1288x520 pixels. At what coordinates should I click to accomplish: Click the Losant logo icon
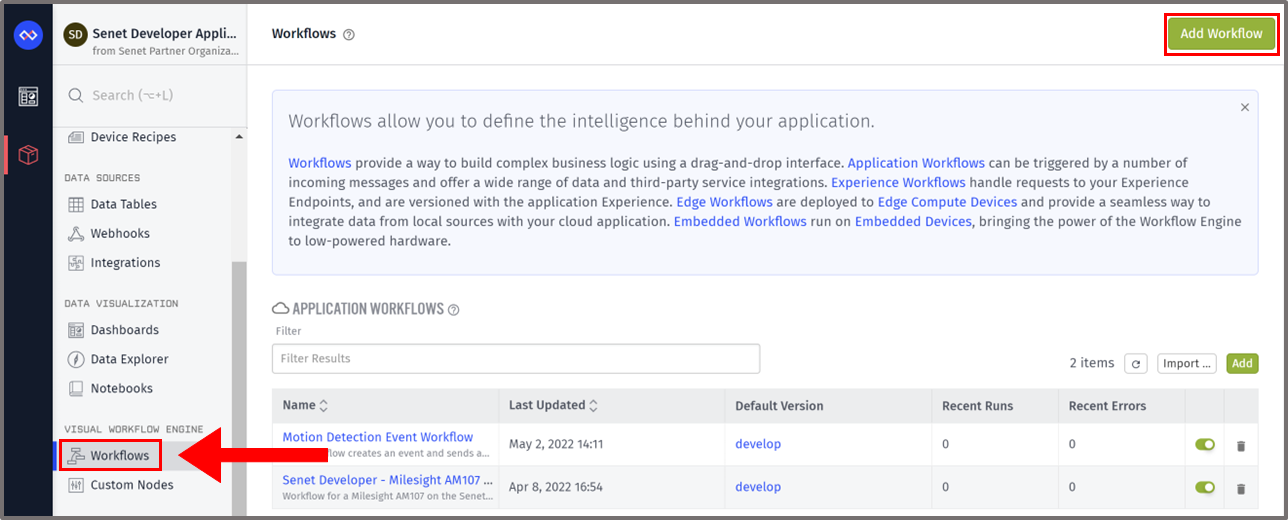point(28,36)
